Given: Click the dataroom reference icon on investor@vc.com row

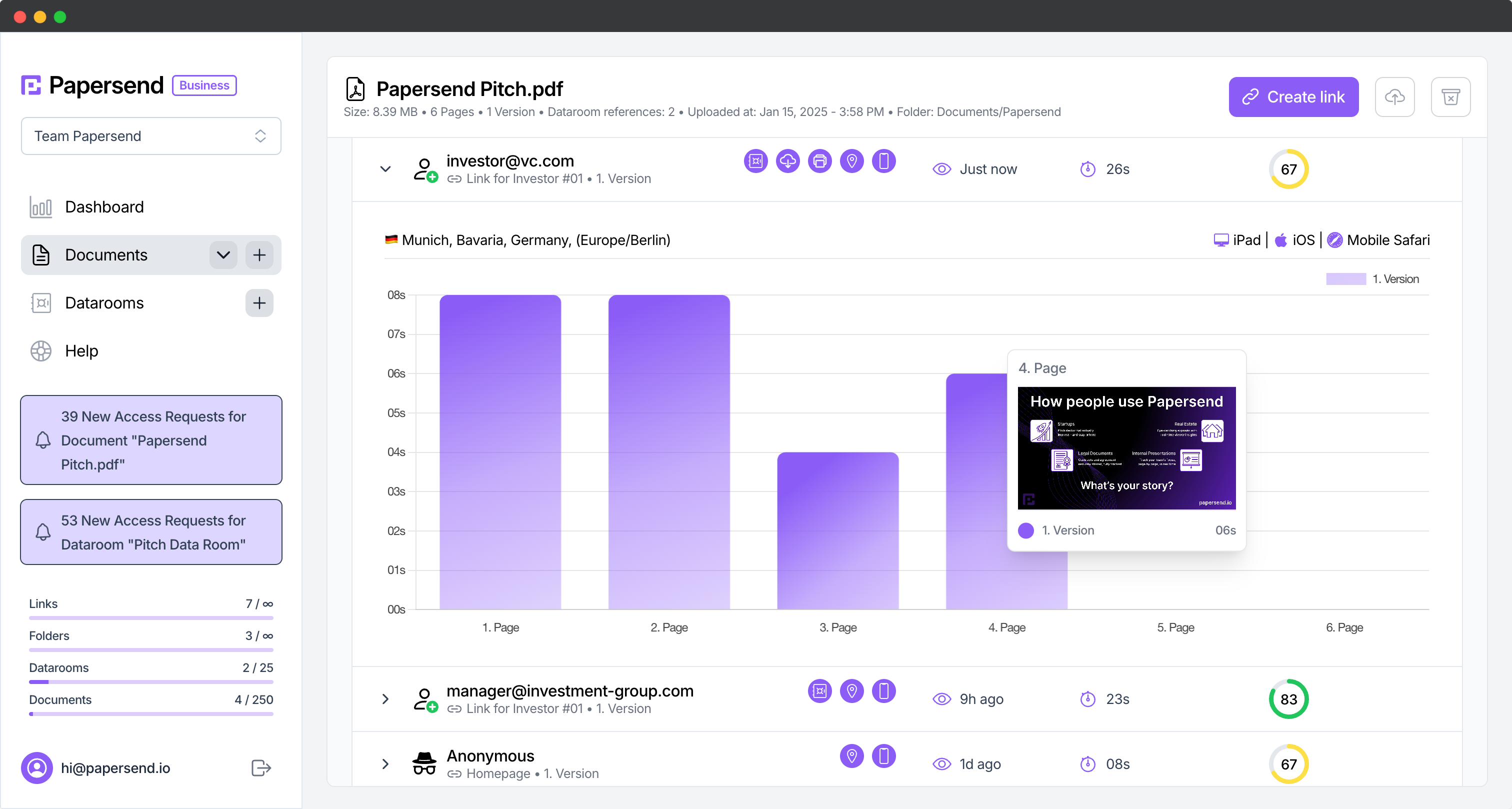Looking at the screenshot, I should click(x=755, y=161).
